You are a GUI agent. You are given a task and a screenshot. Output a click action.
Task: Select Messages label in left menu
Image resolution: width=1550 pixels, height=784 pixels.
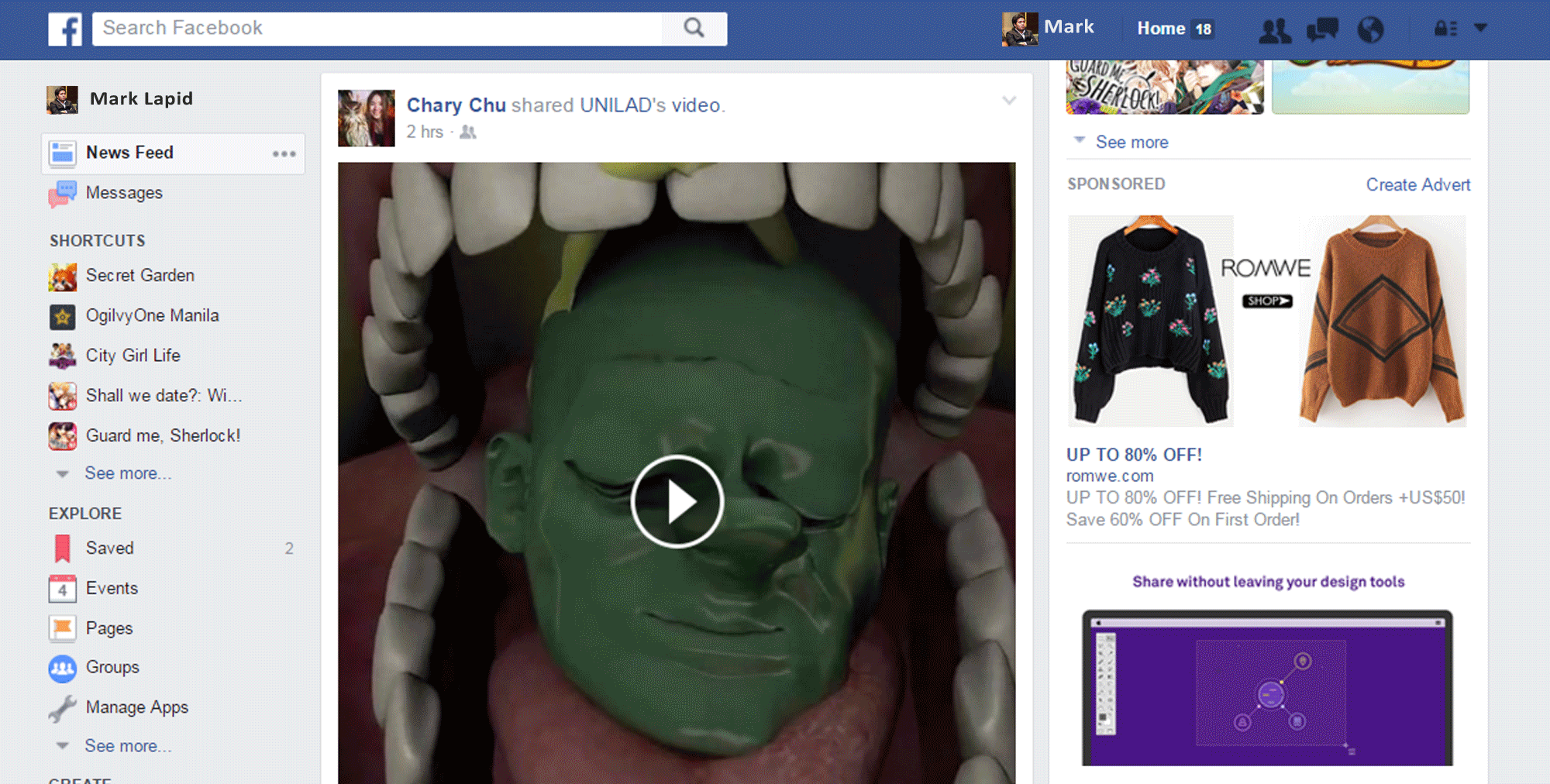pyautogui.click(x=124, y=193)
